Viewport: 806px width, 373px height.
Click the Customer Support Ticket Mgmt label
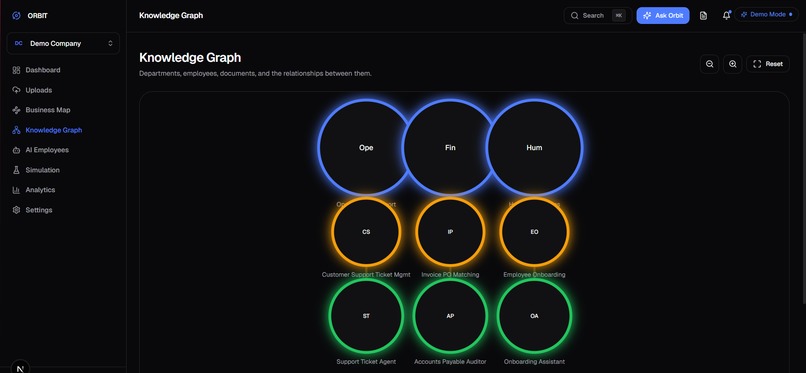[x=366, y=275]
